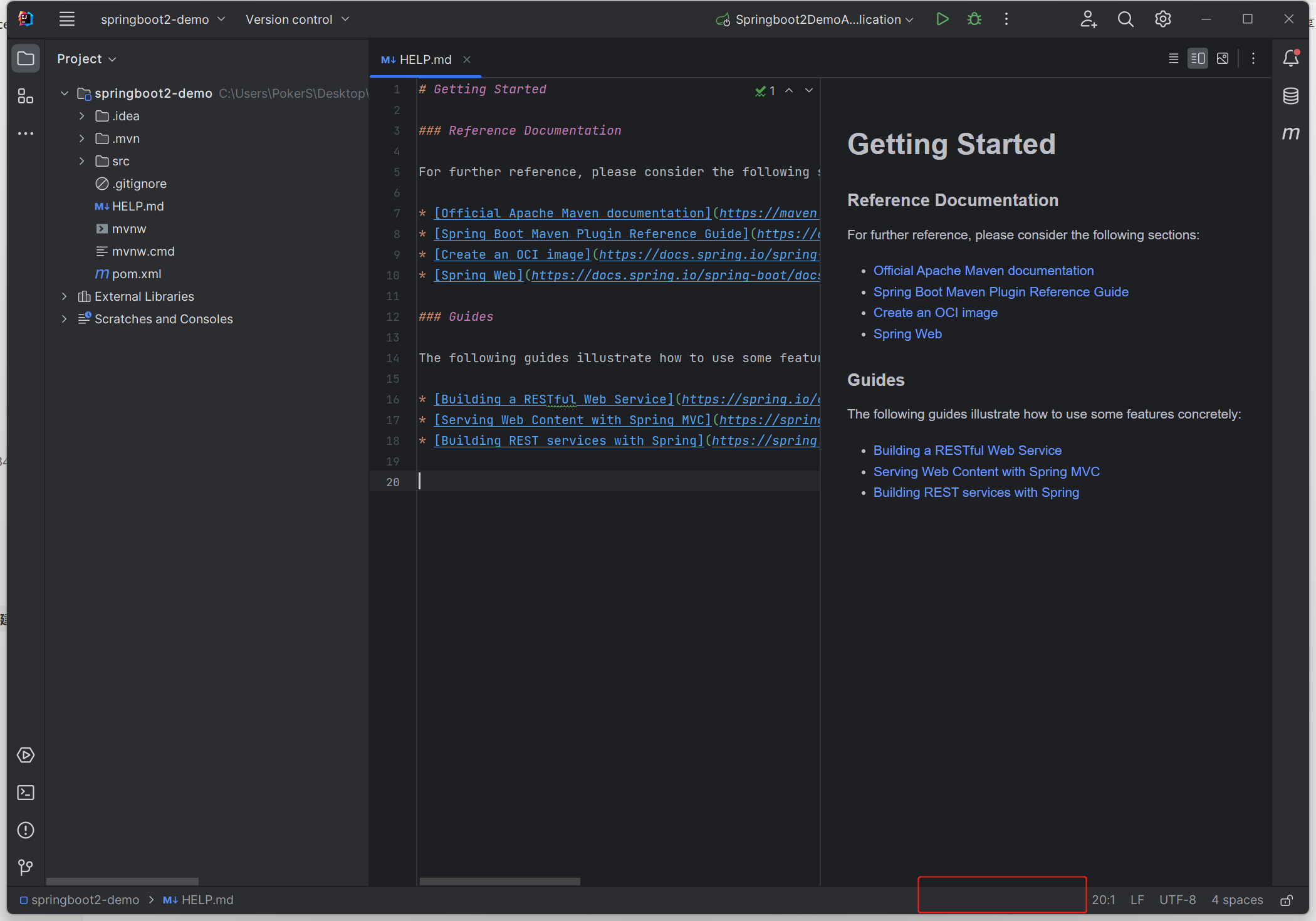Open the Version control dropdown
The height and width of the screenshot is (921, 1316).
tap(298, 19)
